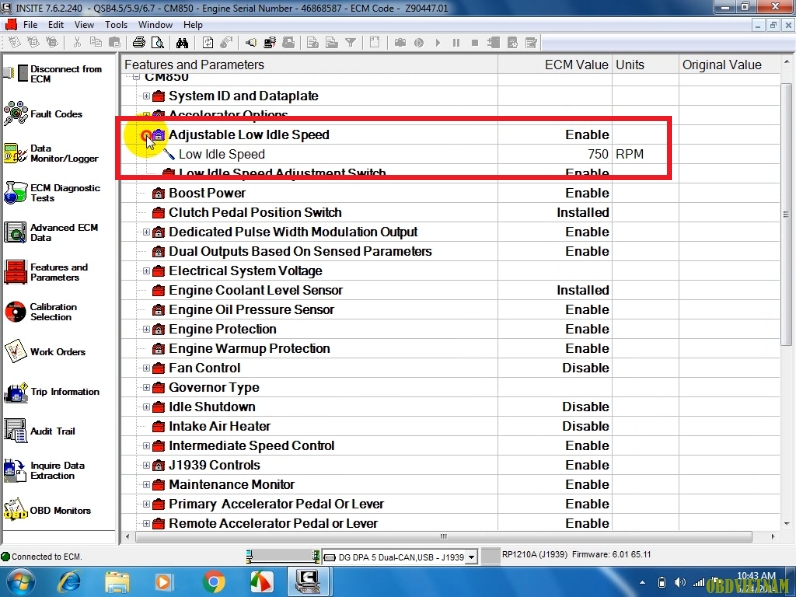The image size is (796, 597).
Task: Click the funnel Filter toolbar icon
Action: coord(350,43)
